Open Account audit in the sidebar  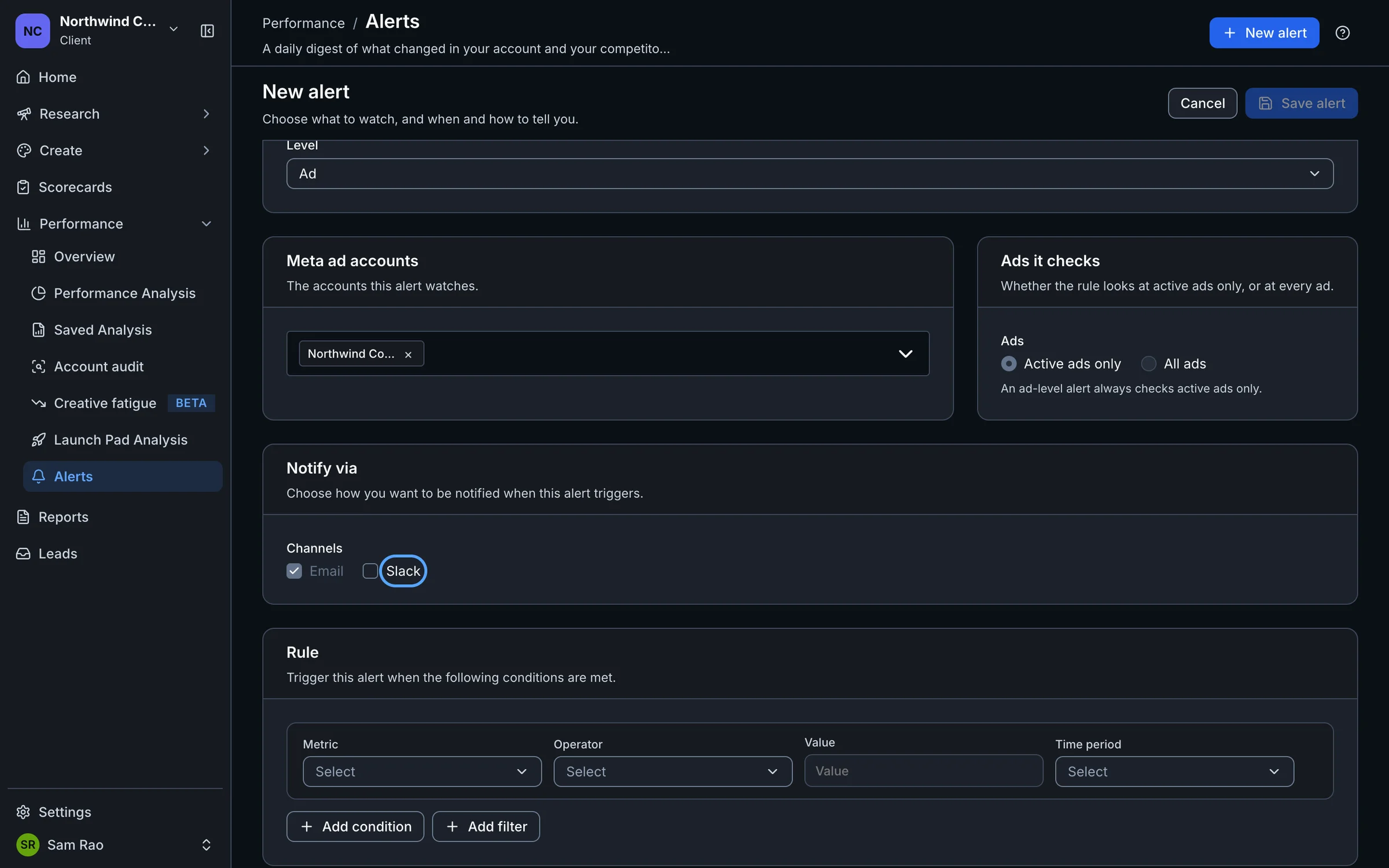(123, 366)
